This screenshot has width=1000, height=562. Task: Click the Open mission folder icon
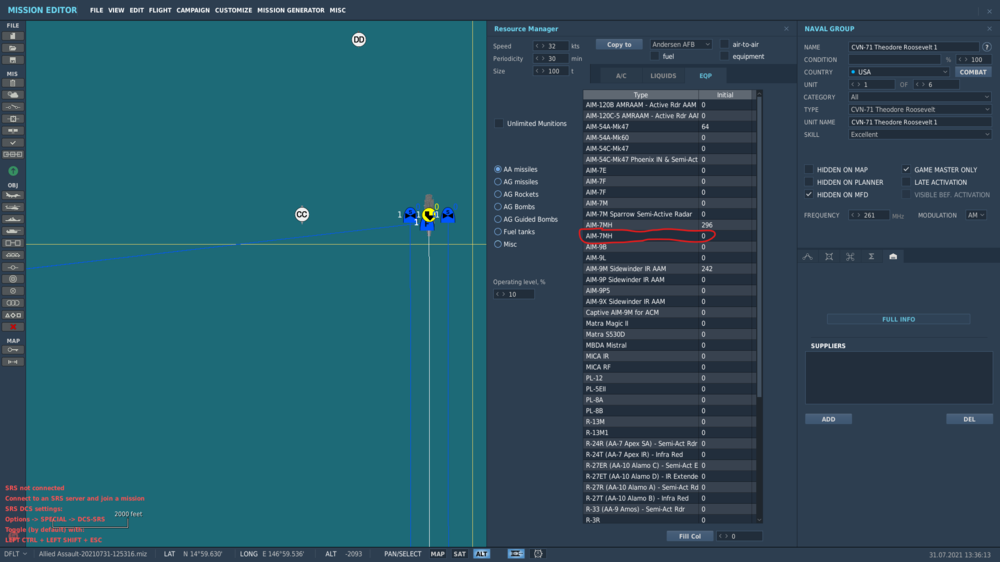tap(13, 48)
